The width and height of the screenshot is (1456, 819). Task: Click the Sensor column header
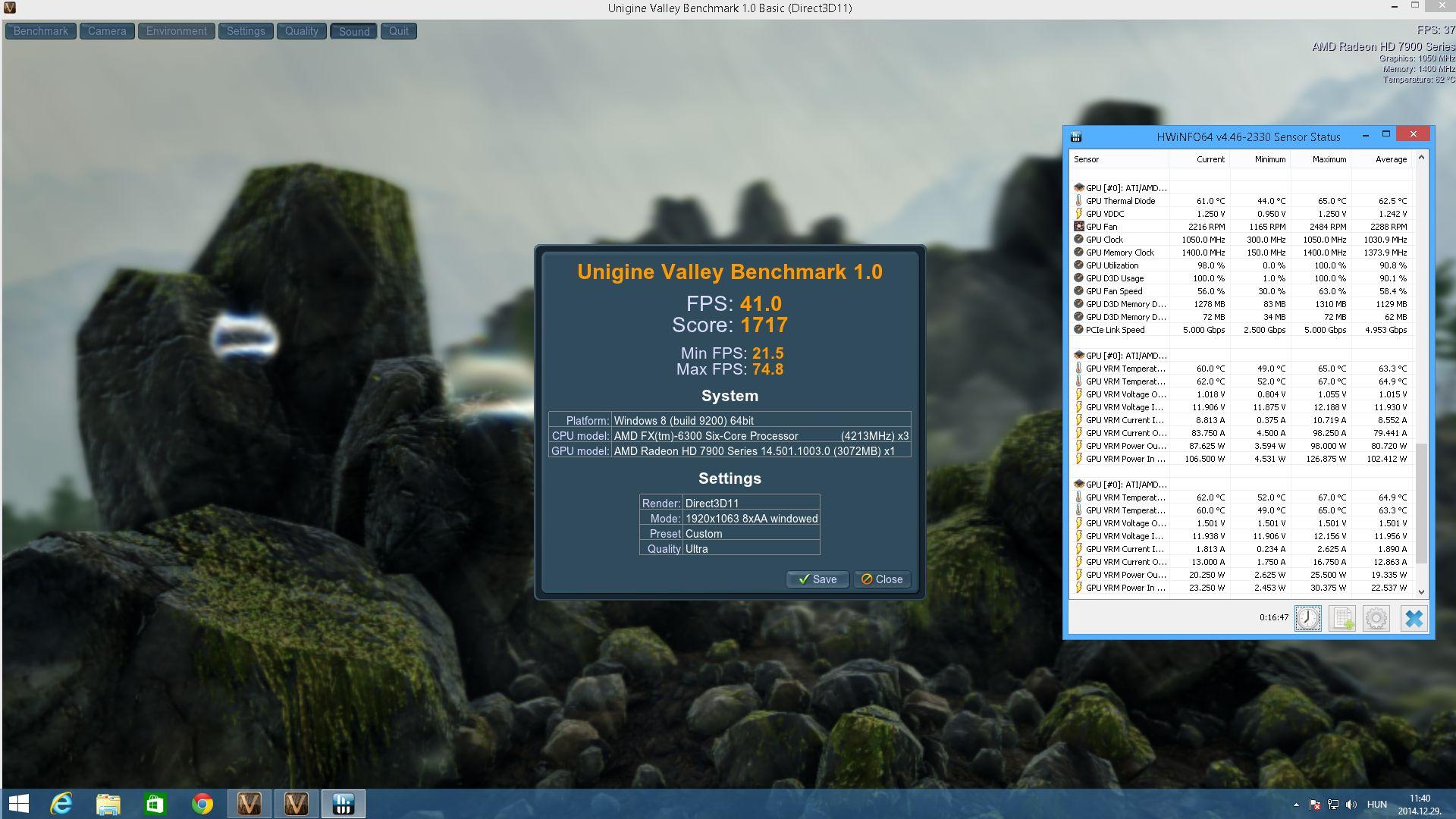point(1119,159)
